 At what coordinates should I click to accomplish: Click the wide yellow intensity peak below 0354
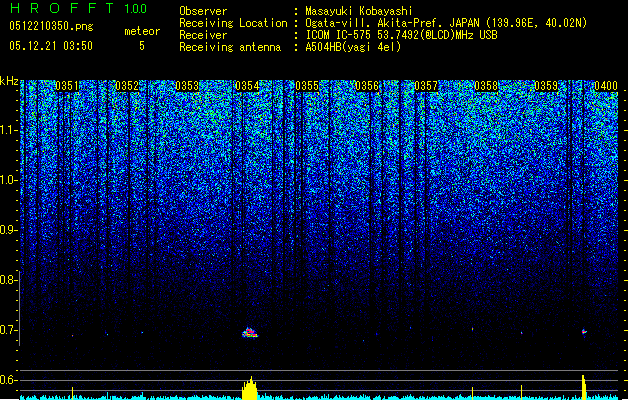coord(250,388)
